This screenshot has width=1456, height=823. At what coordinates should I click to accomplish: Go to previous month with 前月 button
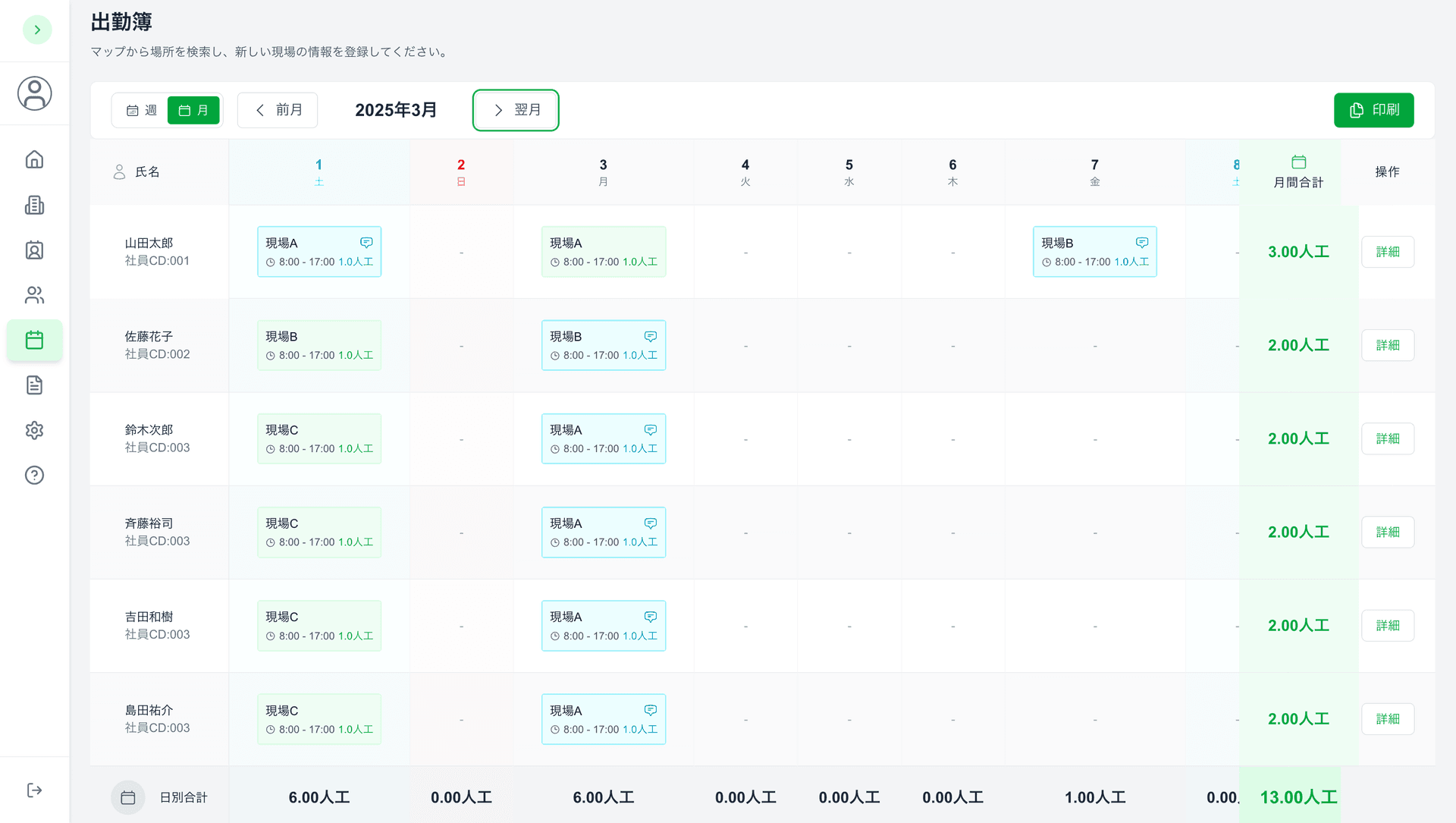point(278,111)
